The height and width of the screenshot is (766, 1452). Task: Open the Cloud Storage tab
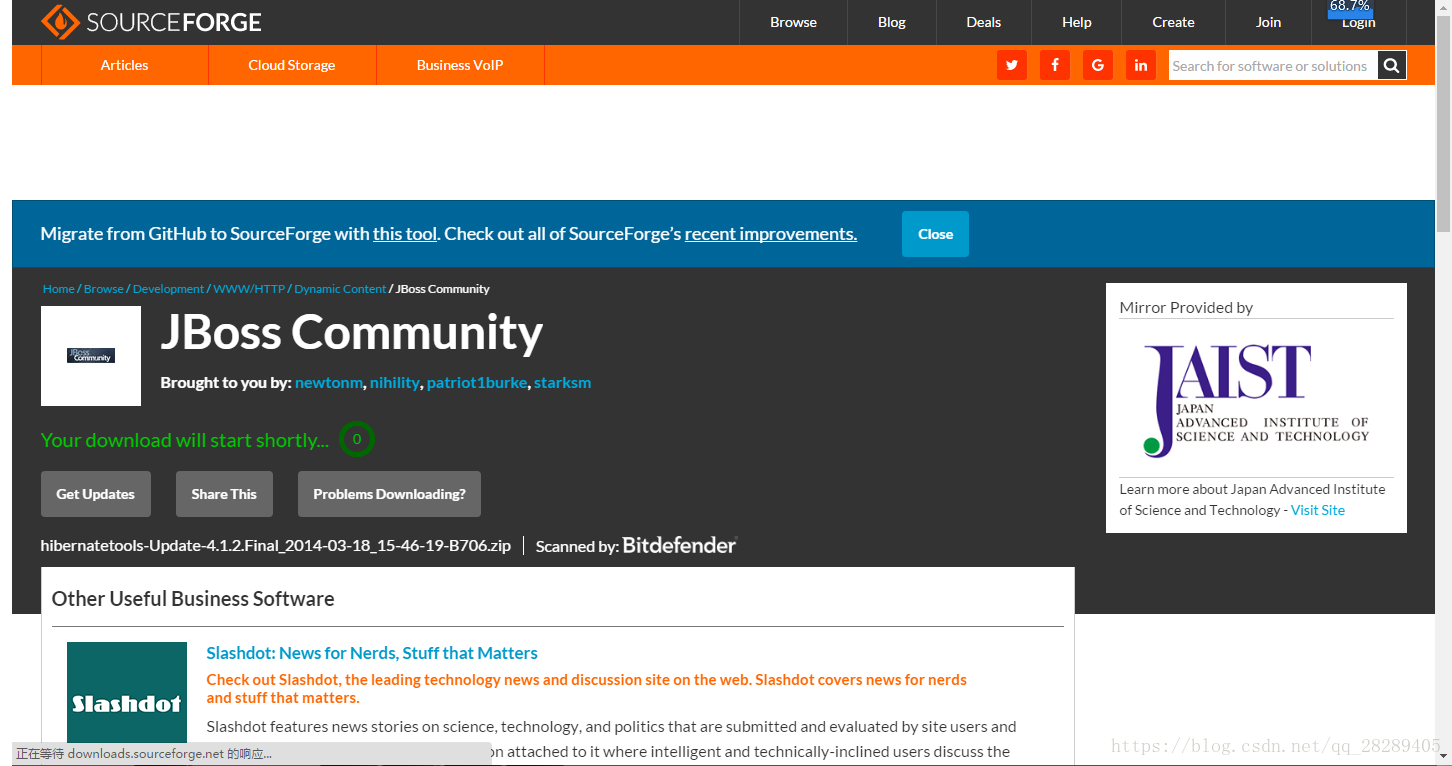[292, 65]
